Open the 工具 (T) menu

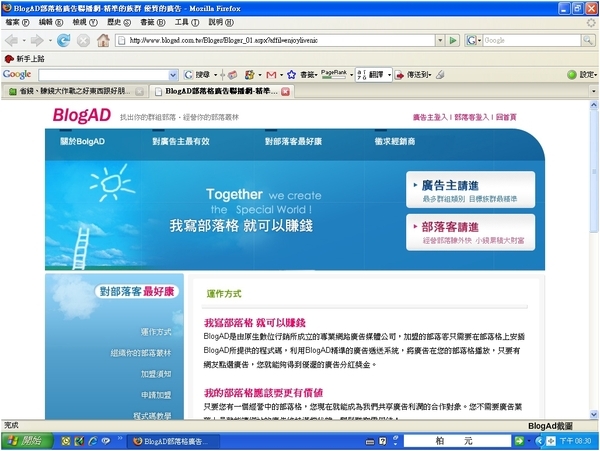(x=186, y=23)
